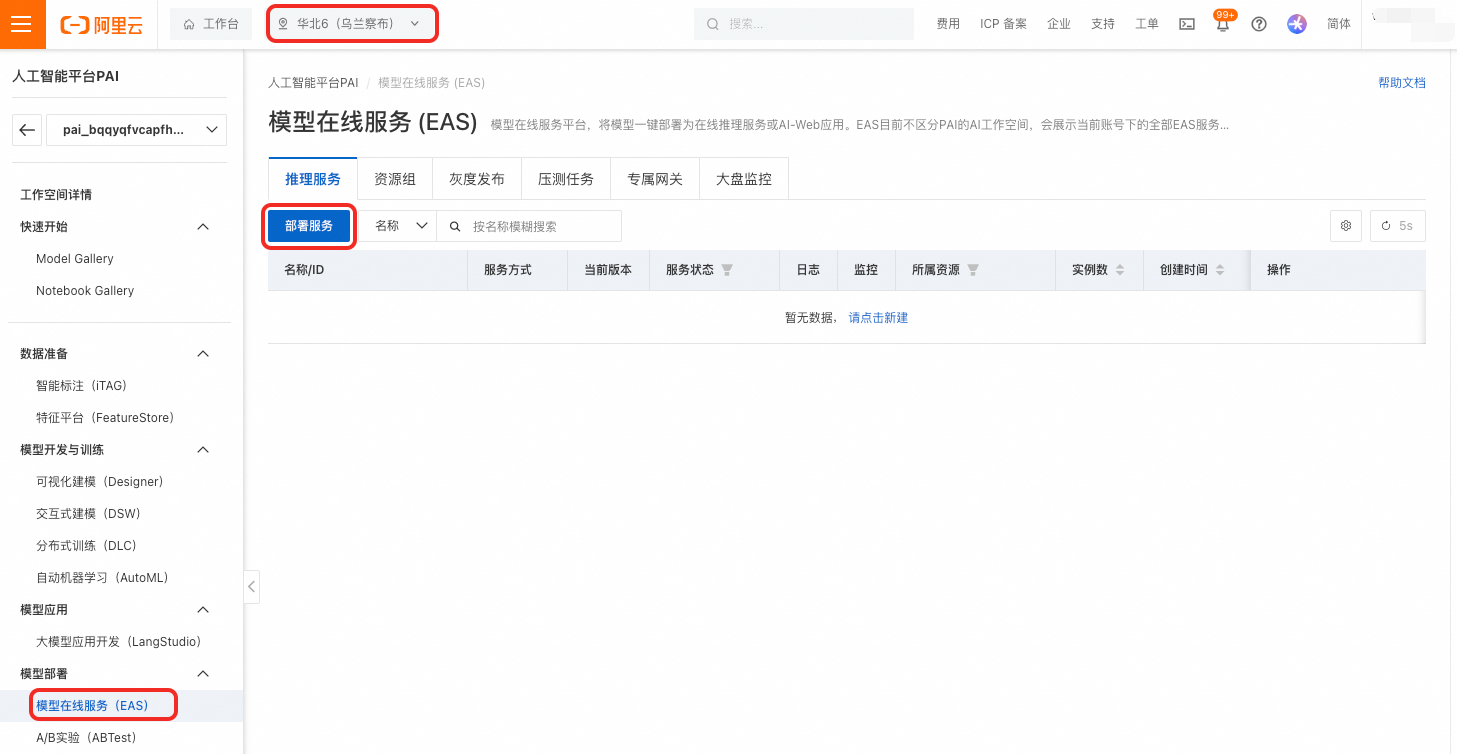Collapse the quick start section
The width and height of the screenshot is (1457, 754).
tap(203, 227)
